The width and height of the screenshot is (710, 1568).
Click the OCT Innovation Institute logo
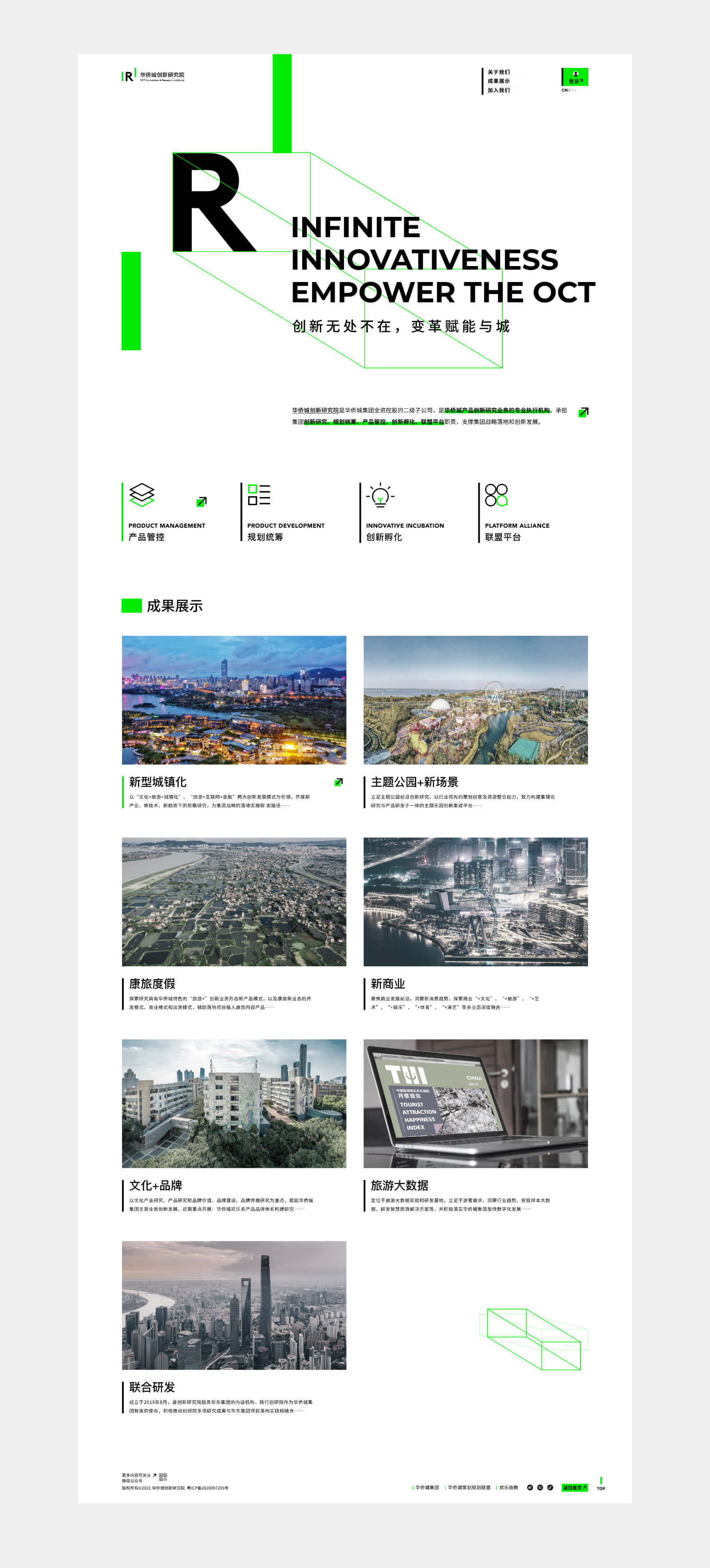click(153, 76)
